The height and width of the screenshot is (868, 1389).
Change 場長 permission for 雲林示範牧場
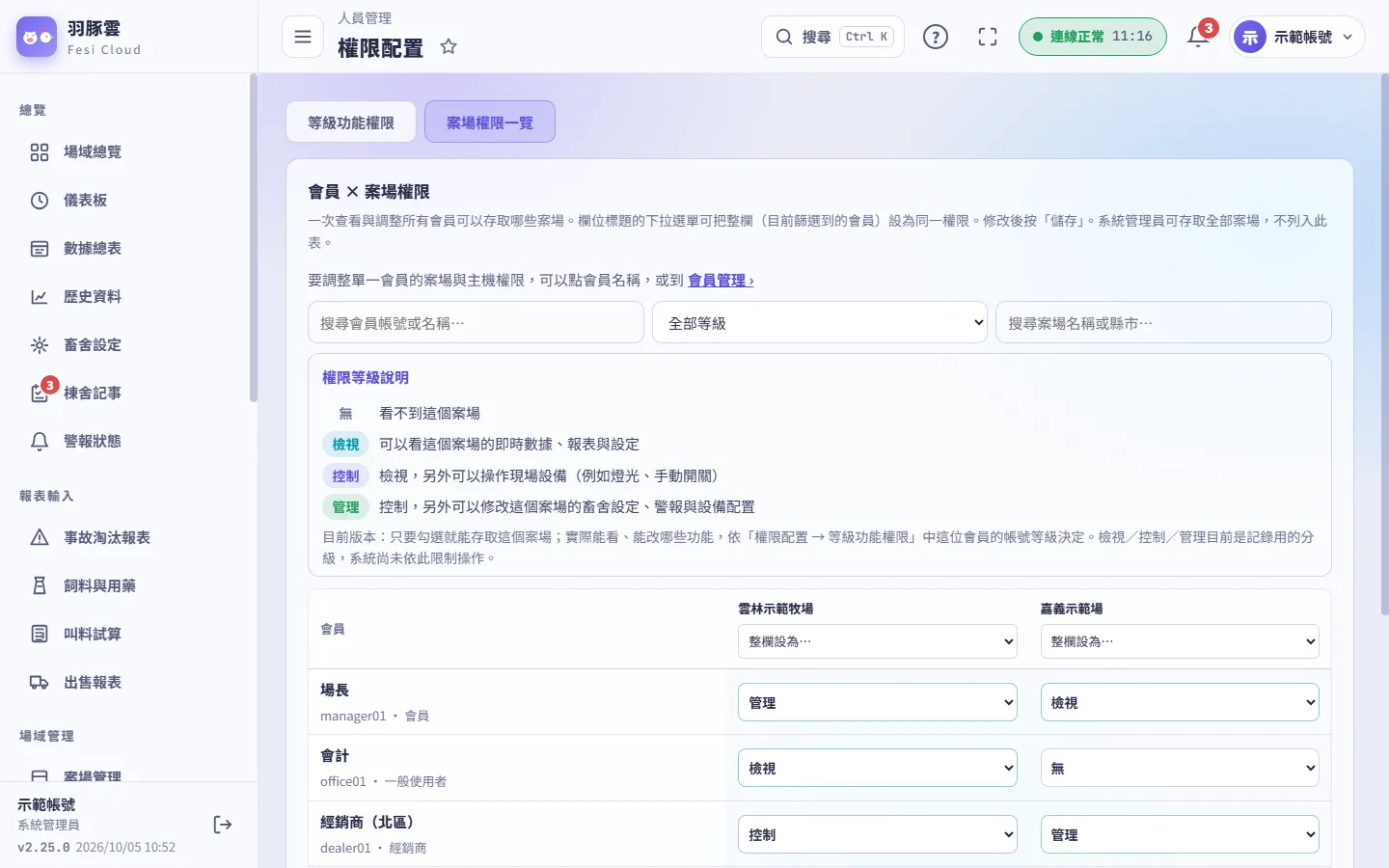pyautogui.click(x=878, y=703)
